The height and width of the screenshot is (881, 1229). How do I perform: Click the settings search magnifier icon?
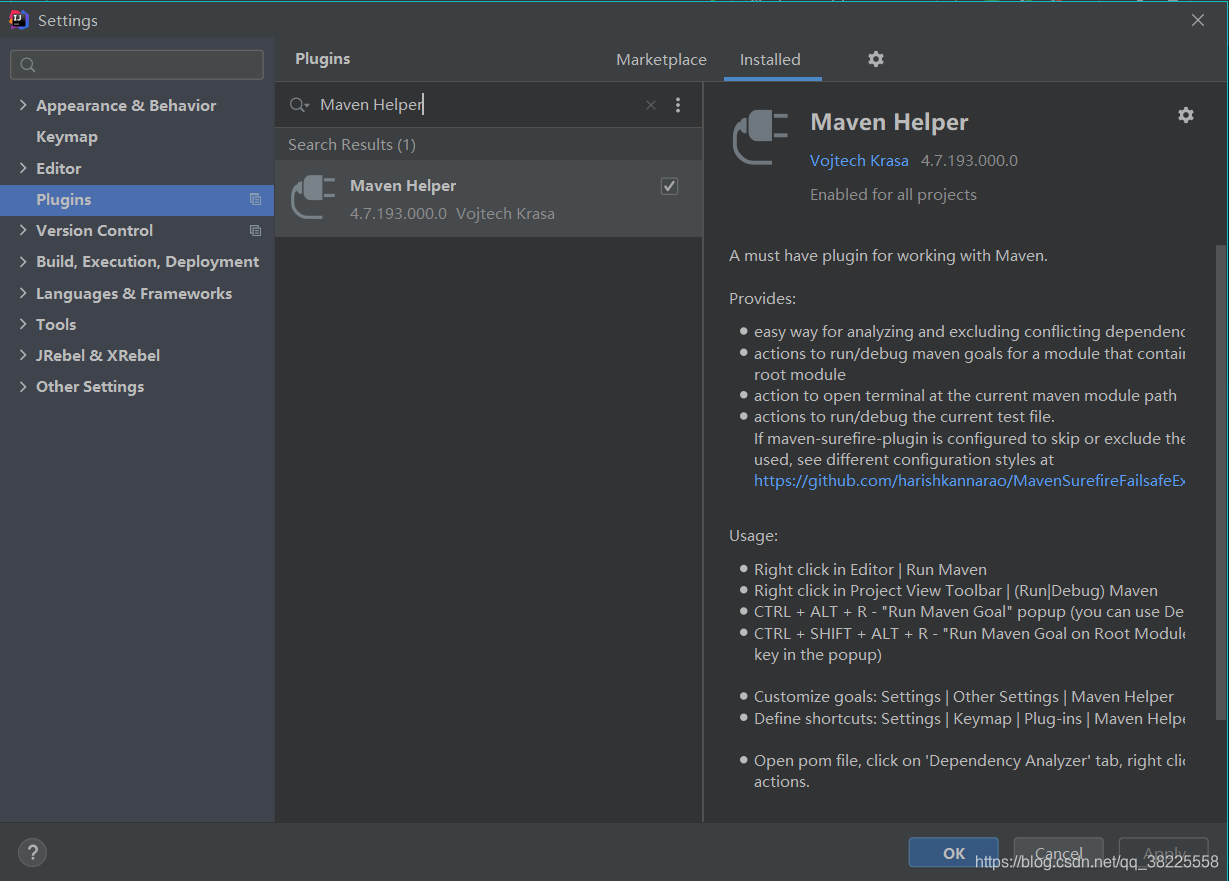coord(28,65)
